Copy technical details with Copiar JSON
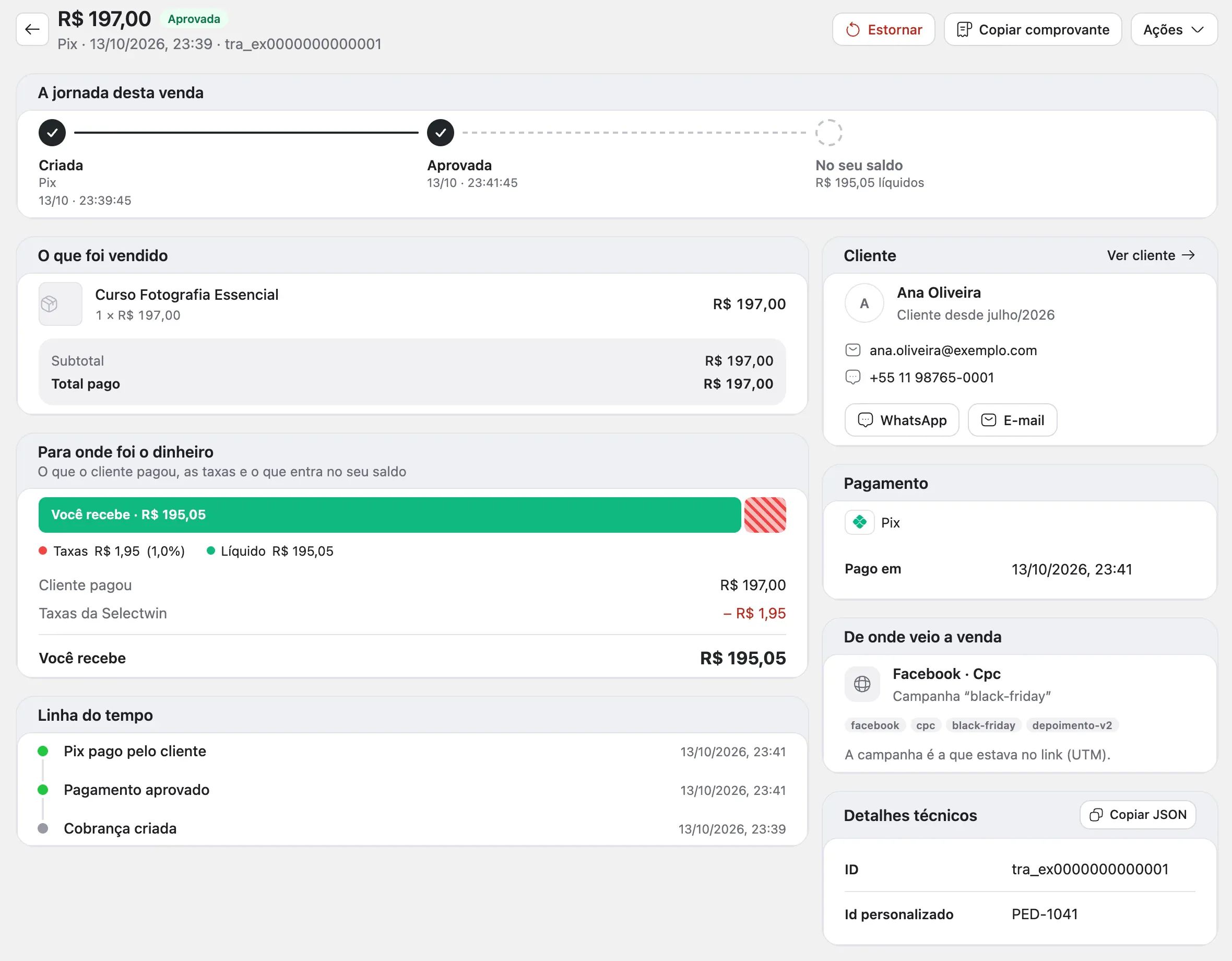 point(1138,814)
